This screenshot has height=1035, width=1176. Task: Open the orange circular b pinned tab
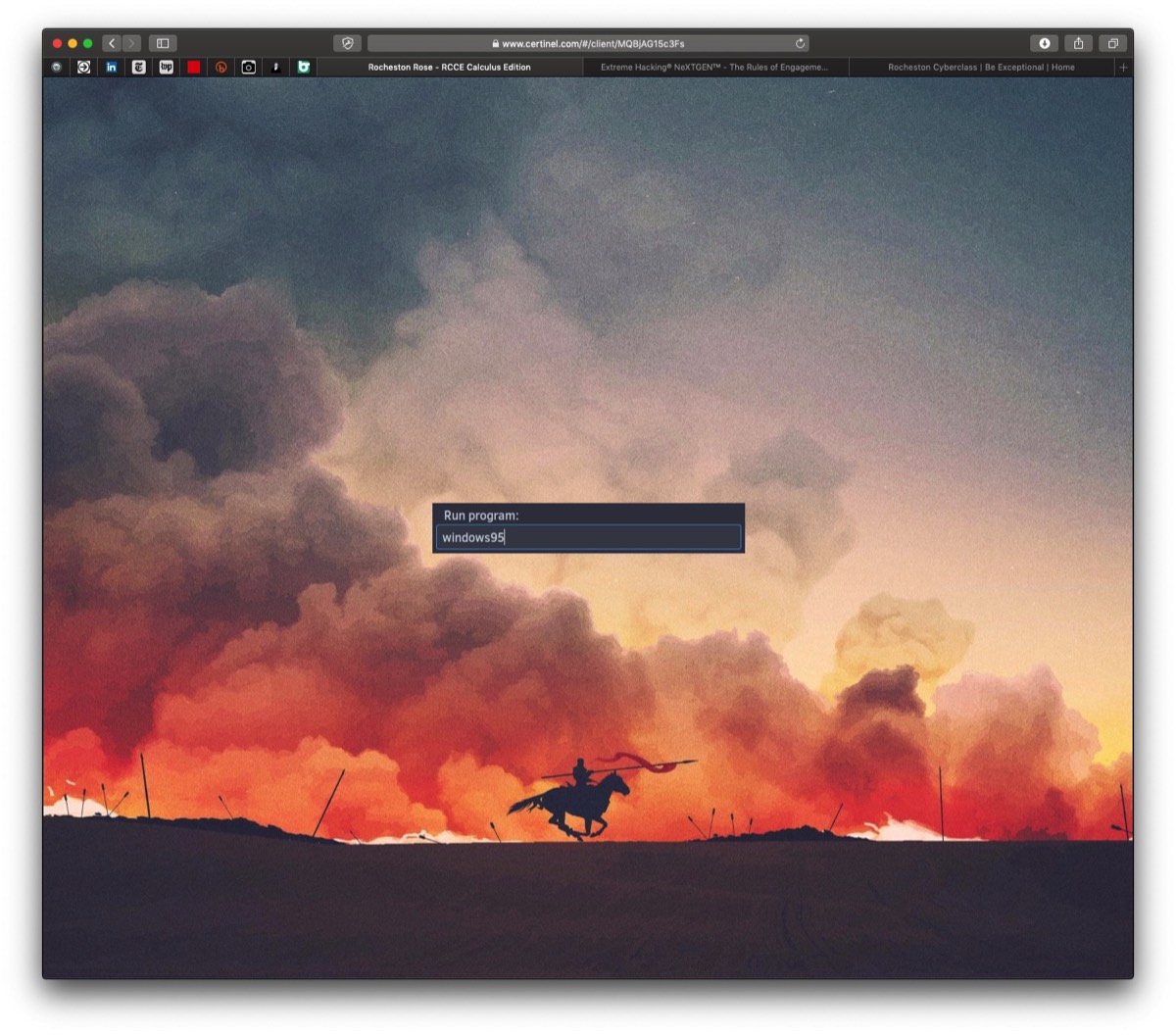[221, 68]
